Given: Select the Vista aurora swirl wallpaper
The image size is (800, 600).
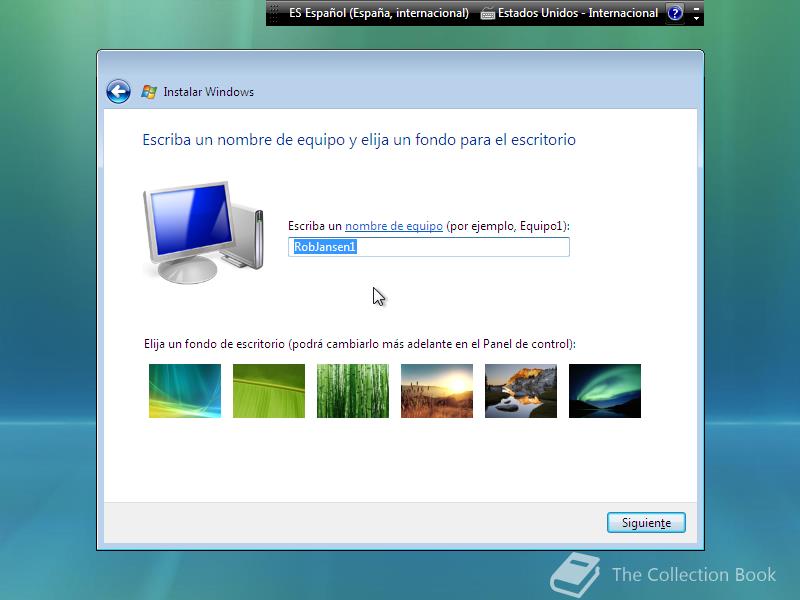Looking at the screenshot, I should tap(185, 391).
